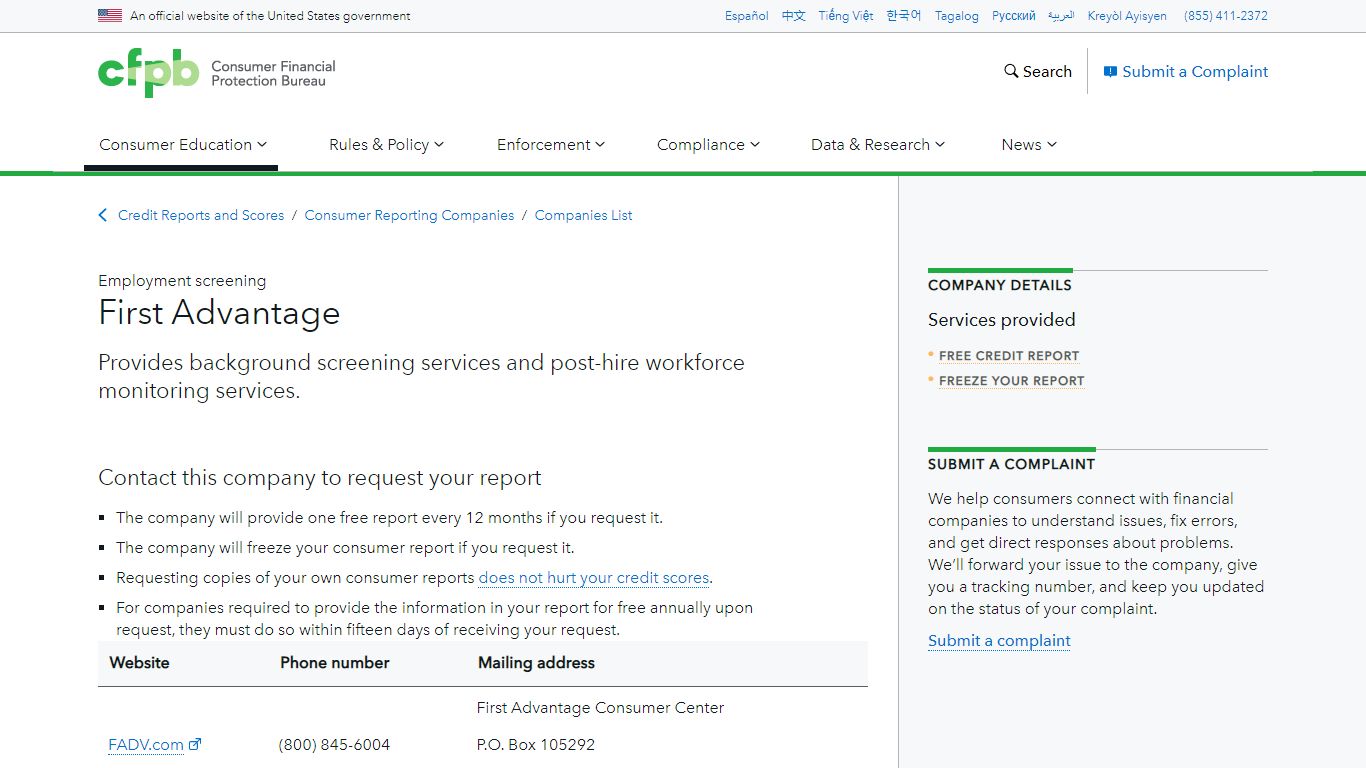Click the Submit a Complaint speech bubble icon
The width and height of the screenshot is (1366, 768).
point(1110,72)
